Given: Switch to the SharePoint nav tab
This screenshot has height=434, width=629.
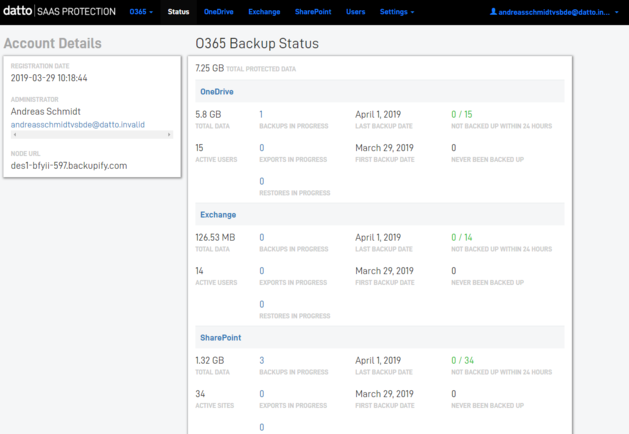Looking at the screenshot, I should pyautogui.click(x=313, y=12).
